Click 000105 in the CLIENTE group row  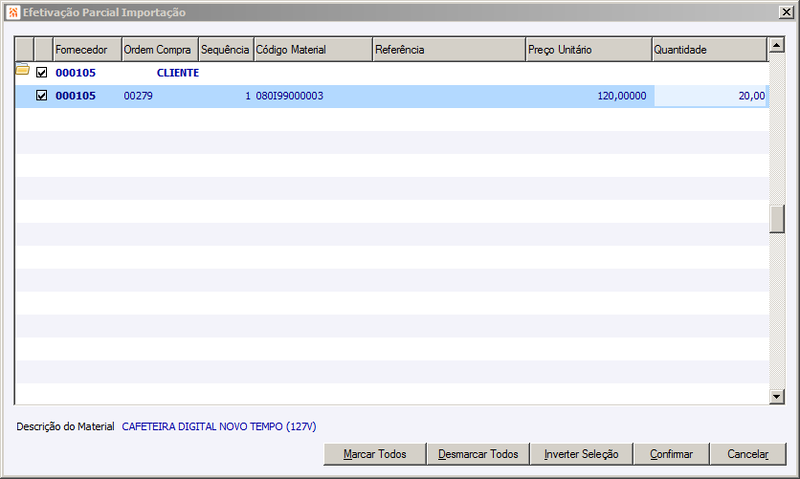[x=76, y=73]
